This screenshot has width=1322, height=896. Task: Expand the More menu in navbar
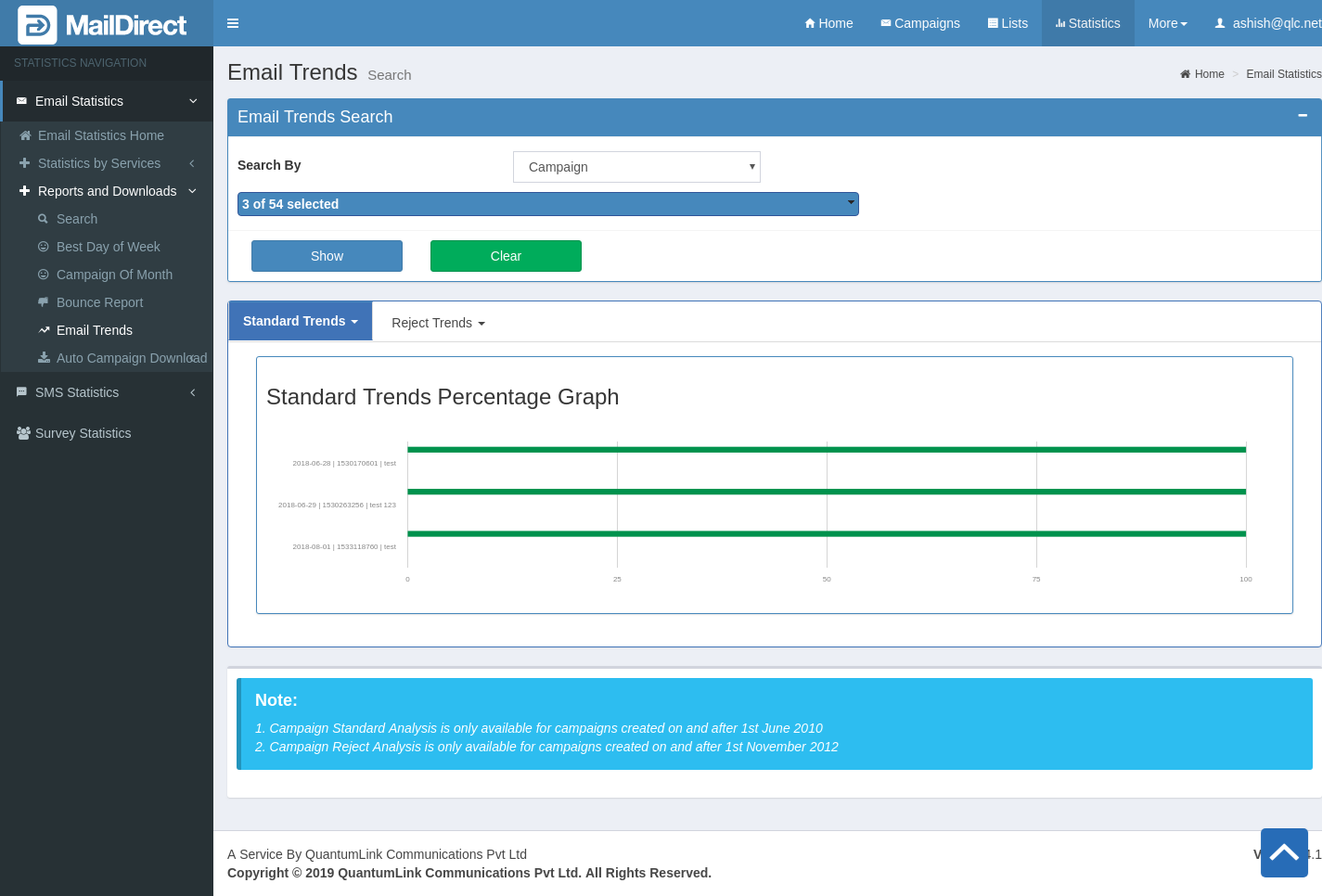[x=1167, y=23]
